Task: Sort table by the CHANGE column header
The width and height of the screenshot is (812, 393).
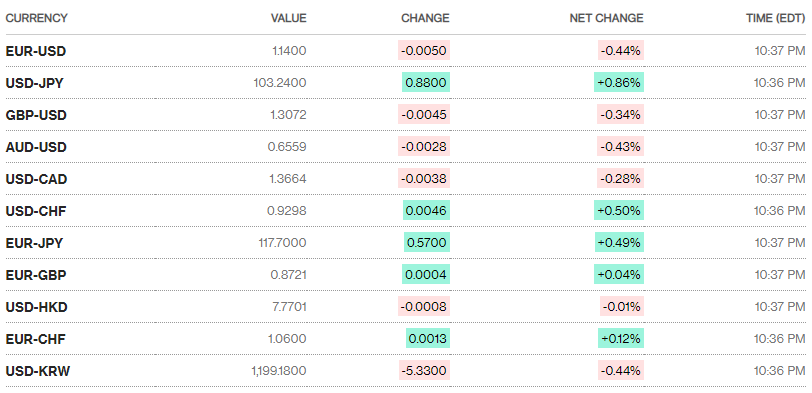Action: tap(425, 18)
